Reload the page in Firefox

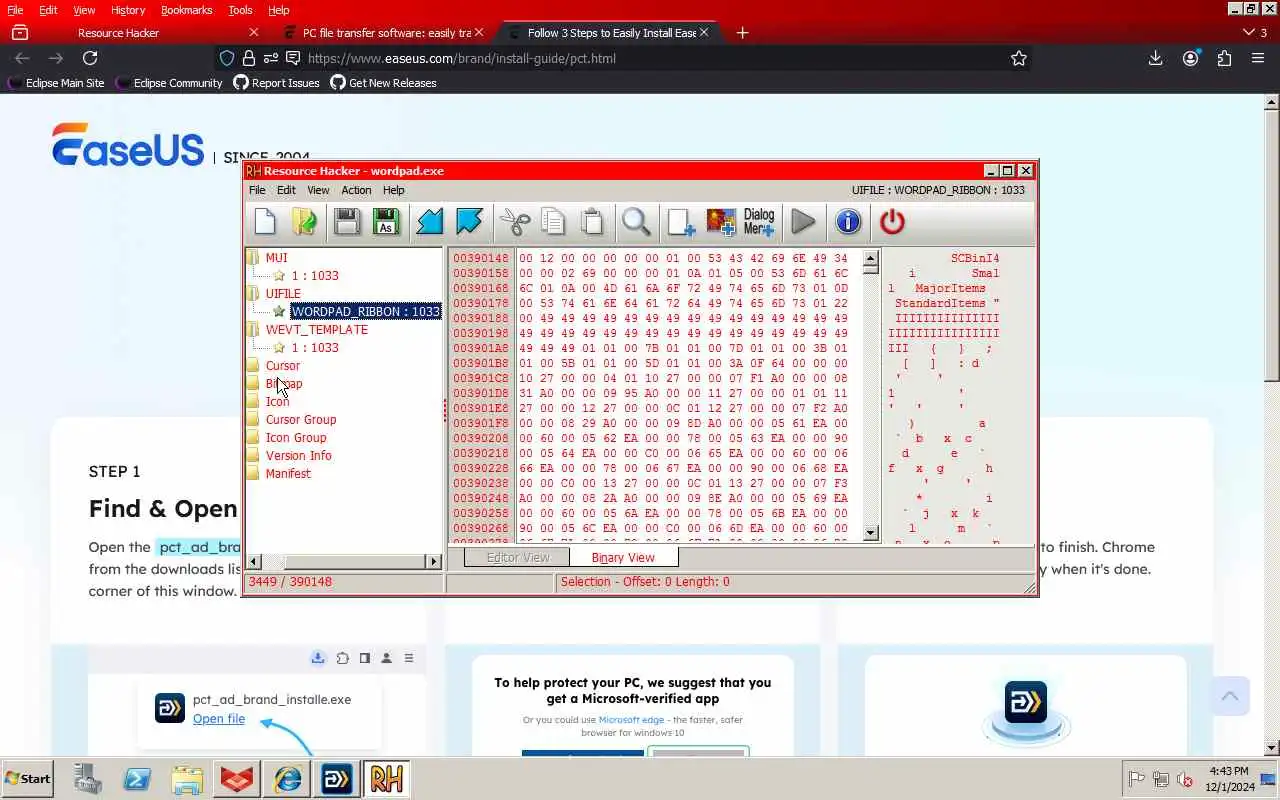tap(90, 58)
